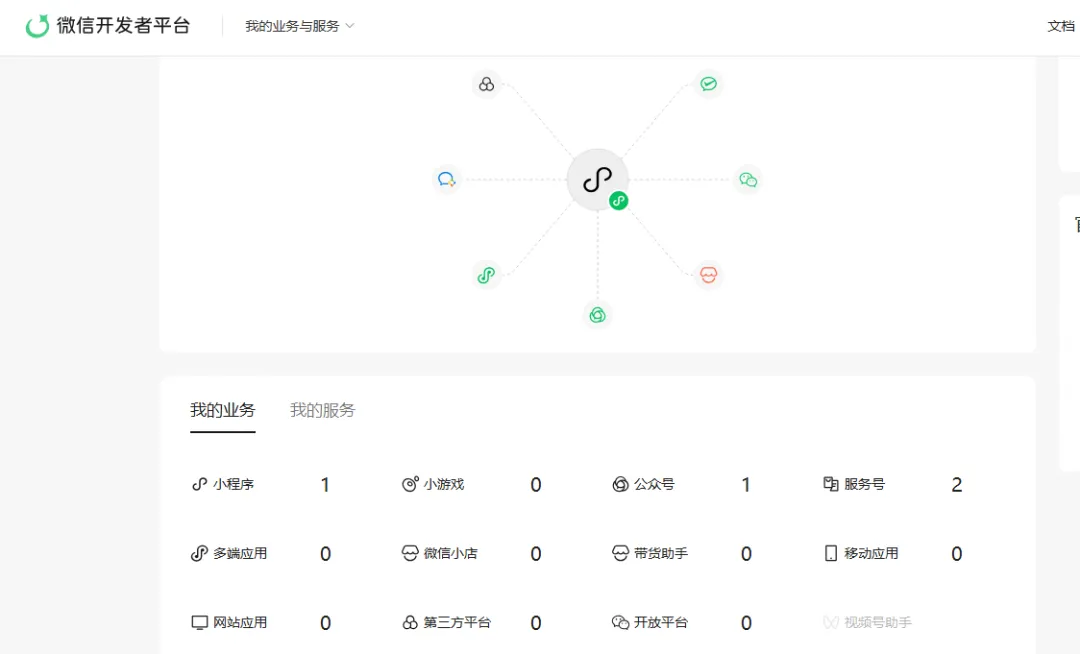1080x654 pixels.
Task: Click the green chat-bubble node in the diagram
Action: point(708,84)
